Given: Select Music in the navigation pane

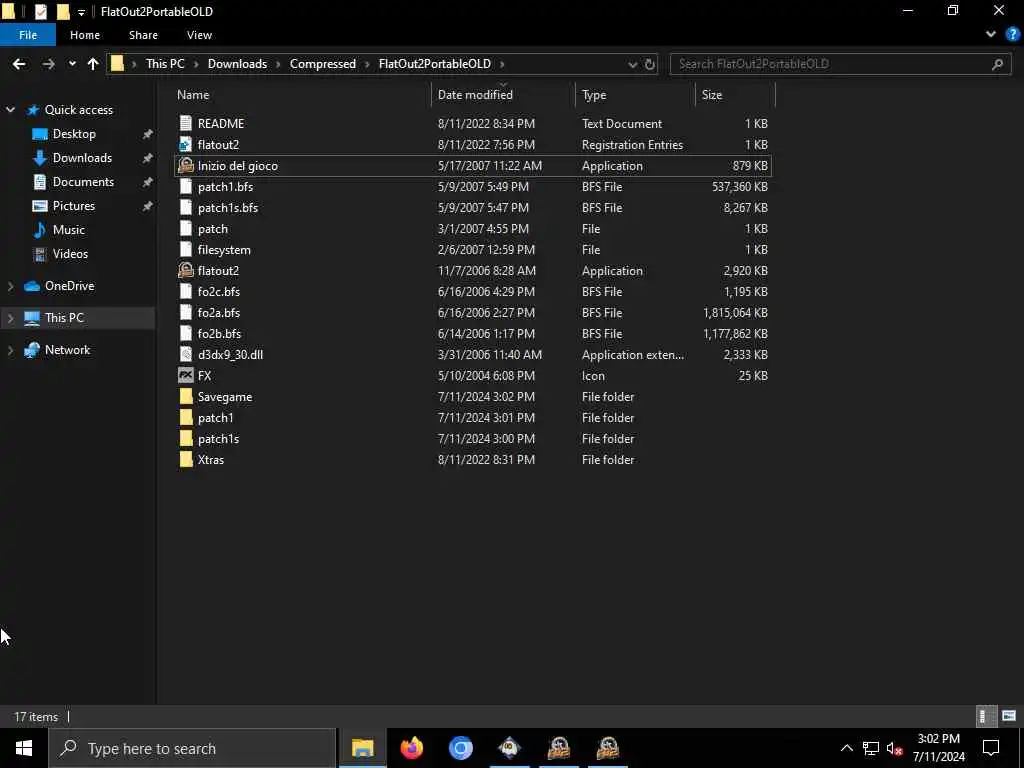Looking at the screenshot, I should coord(69,230).
